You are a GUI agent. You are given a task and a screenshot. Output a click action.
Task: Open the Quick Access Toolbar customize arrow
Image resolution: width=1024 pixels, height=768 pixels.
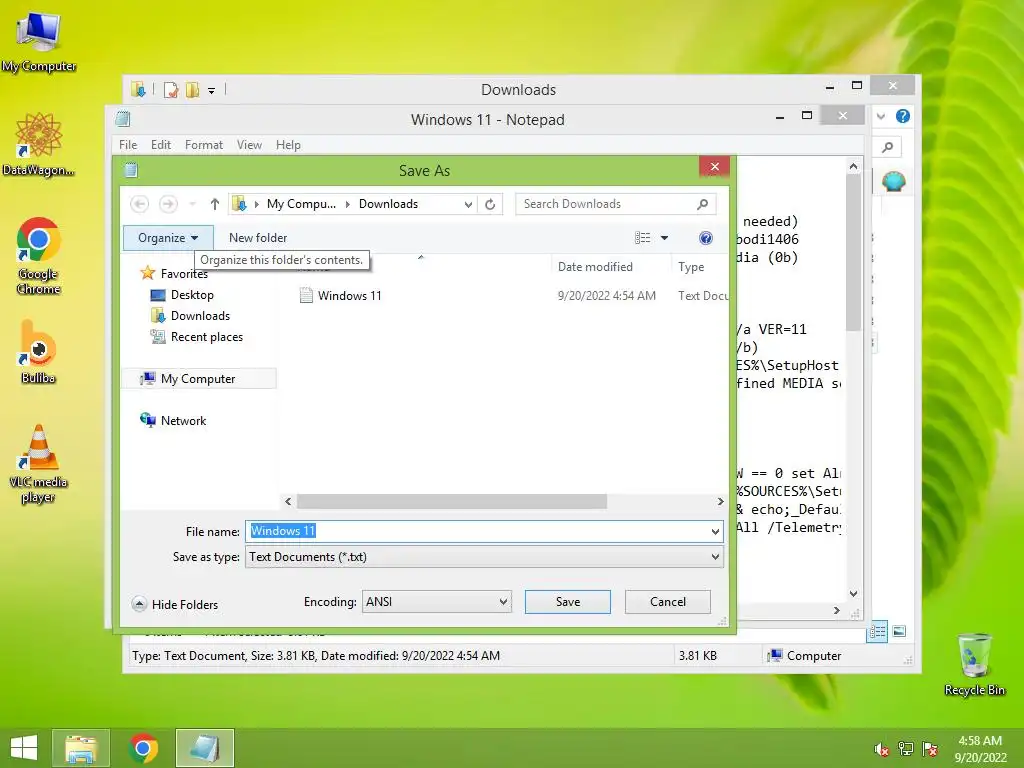212,90
